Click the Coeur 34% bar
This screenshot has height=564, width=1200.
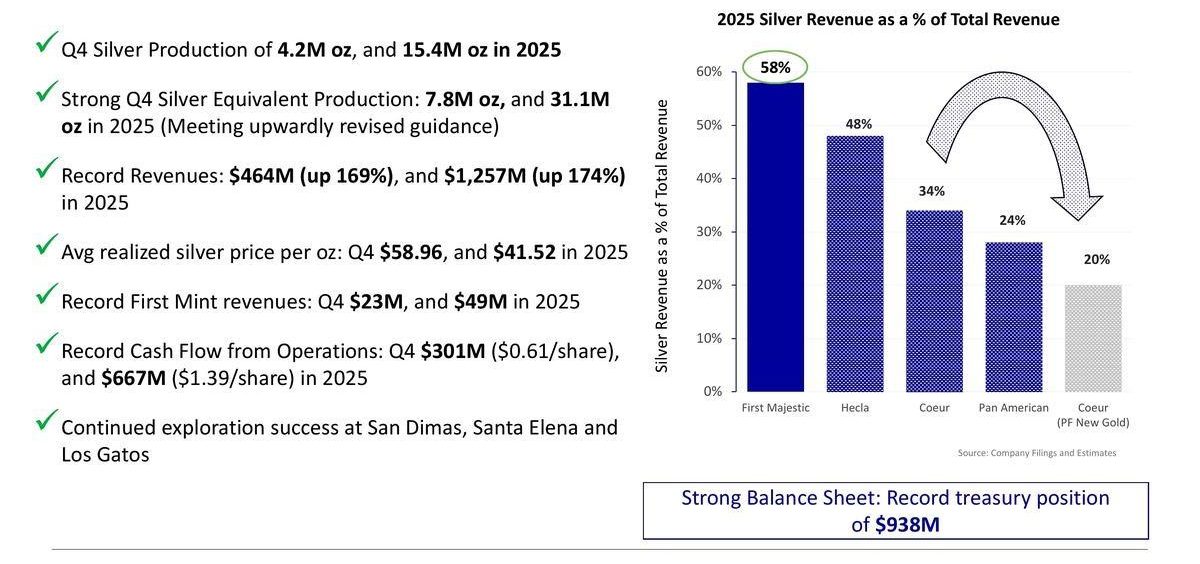[933, 300]
